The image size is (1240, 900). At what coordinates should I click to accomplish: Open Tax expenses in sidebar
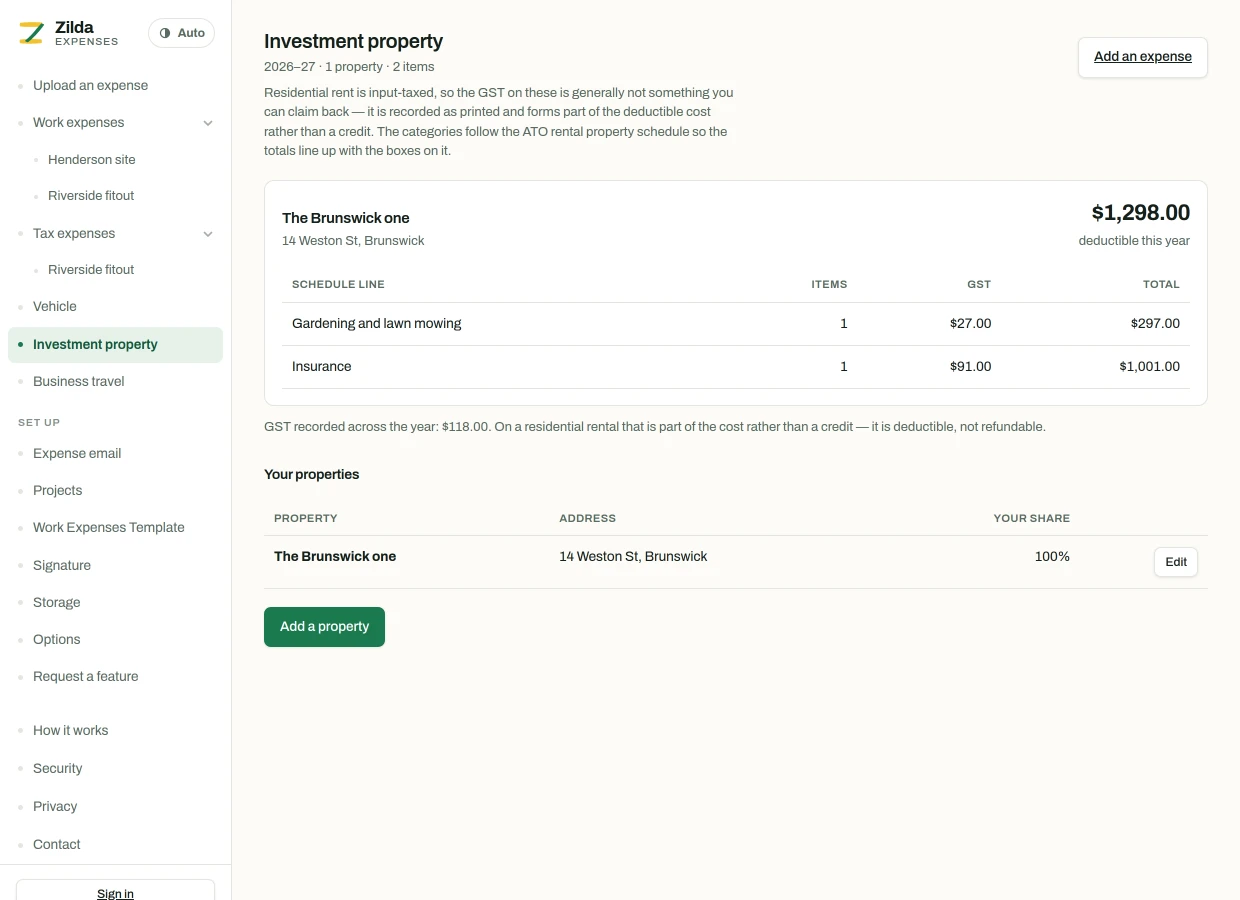click(x=74, y=233)
